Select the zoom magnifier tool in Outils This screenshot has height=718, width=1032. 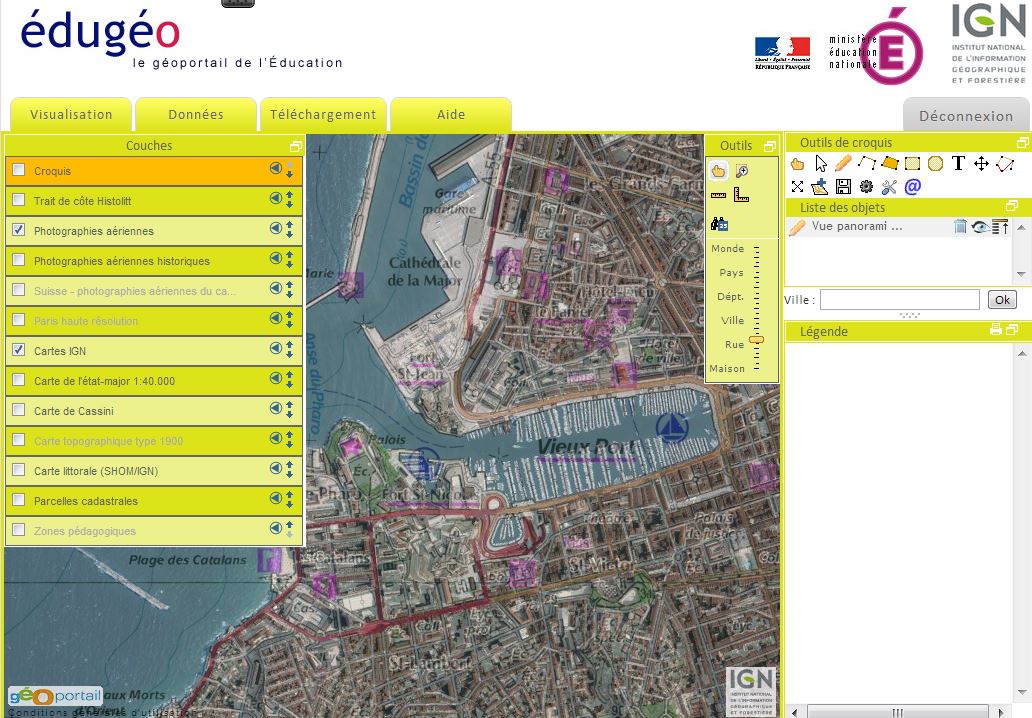[742, 171]
